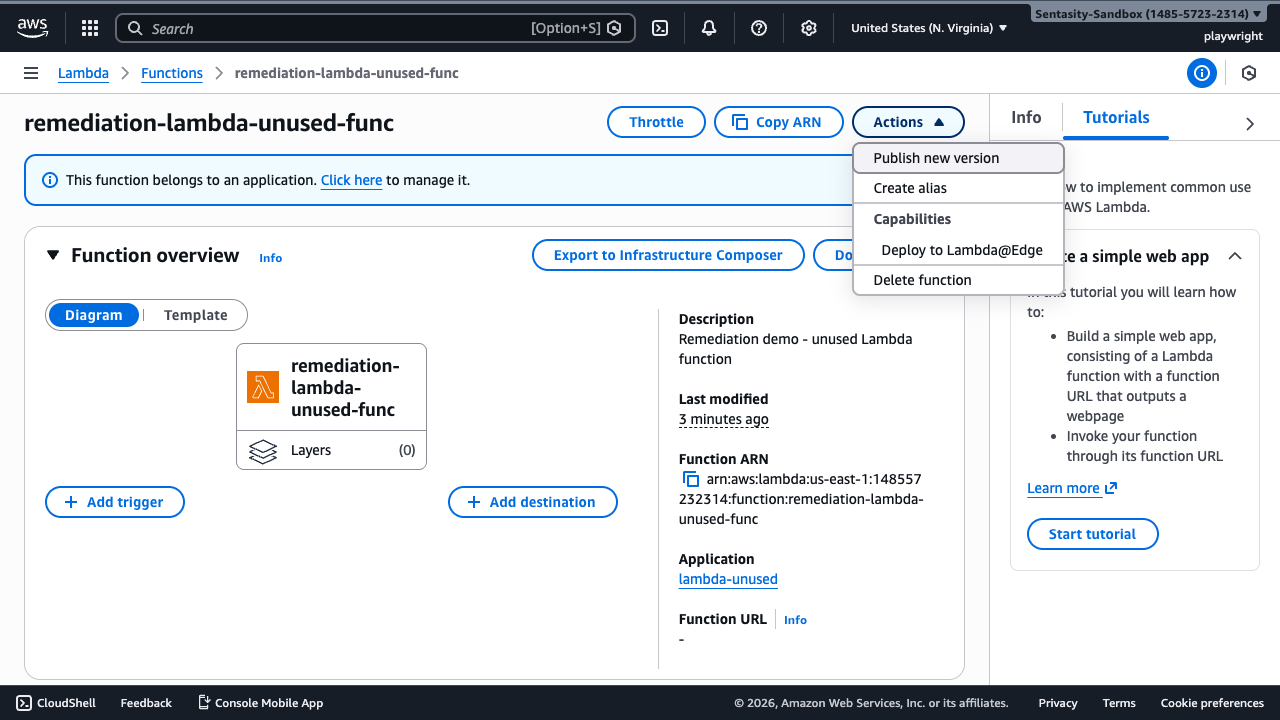Open the notifications bell icon
The width and height of the screenshot is (1280, 720).
[709, 28]
